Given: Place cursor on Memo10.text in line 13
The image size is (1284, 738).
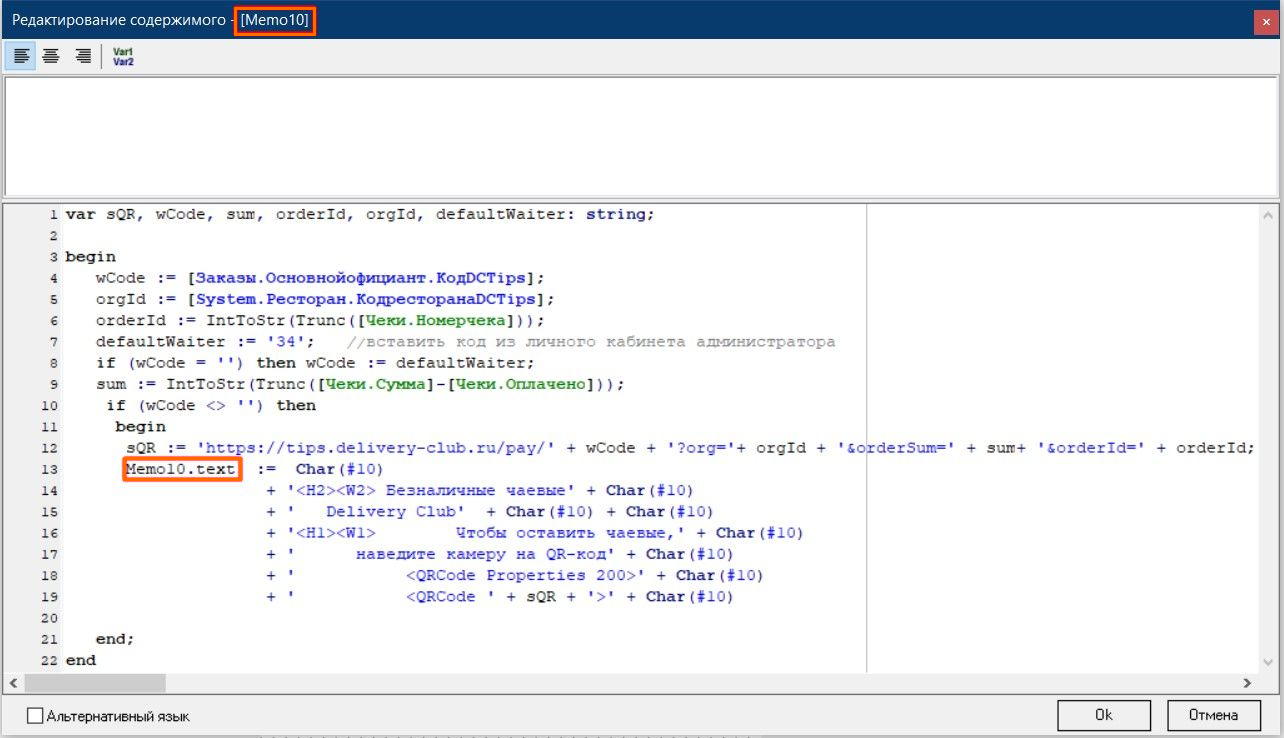Looking at the screenshot, I should point(181,469).
